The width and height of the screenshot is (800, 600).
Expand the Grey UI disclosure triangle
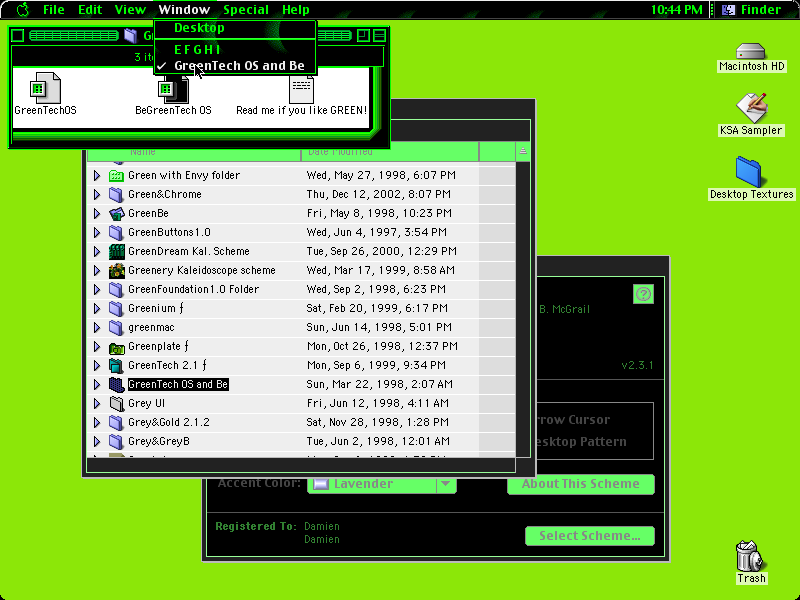[x=97, y=404]
